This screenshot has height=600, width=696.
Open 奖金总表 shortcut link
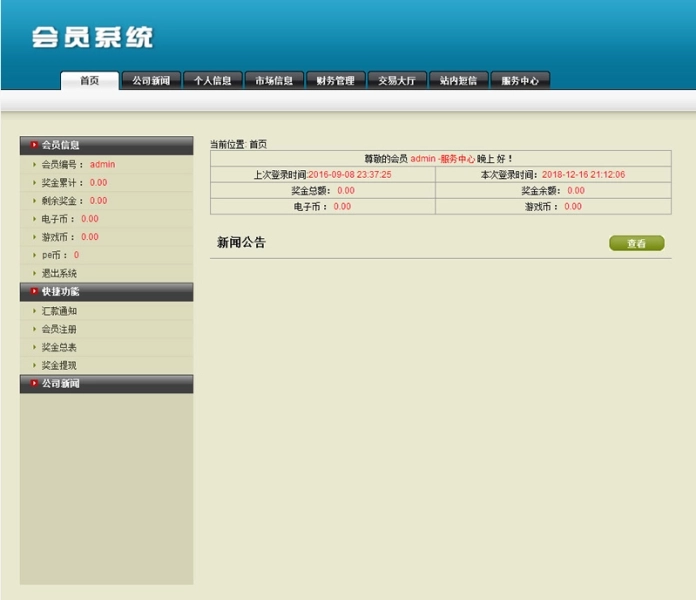coord(59,347)
